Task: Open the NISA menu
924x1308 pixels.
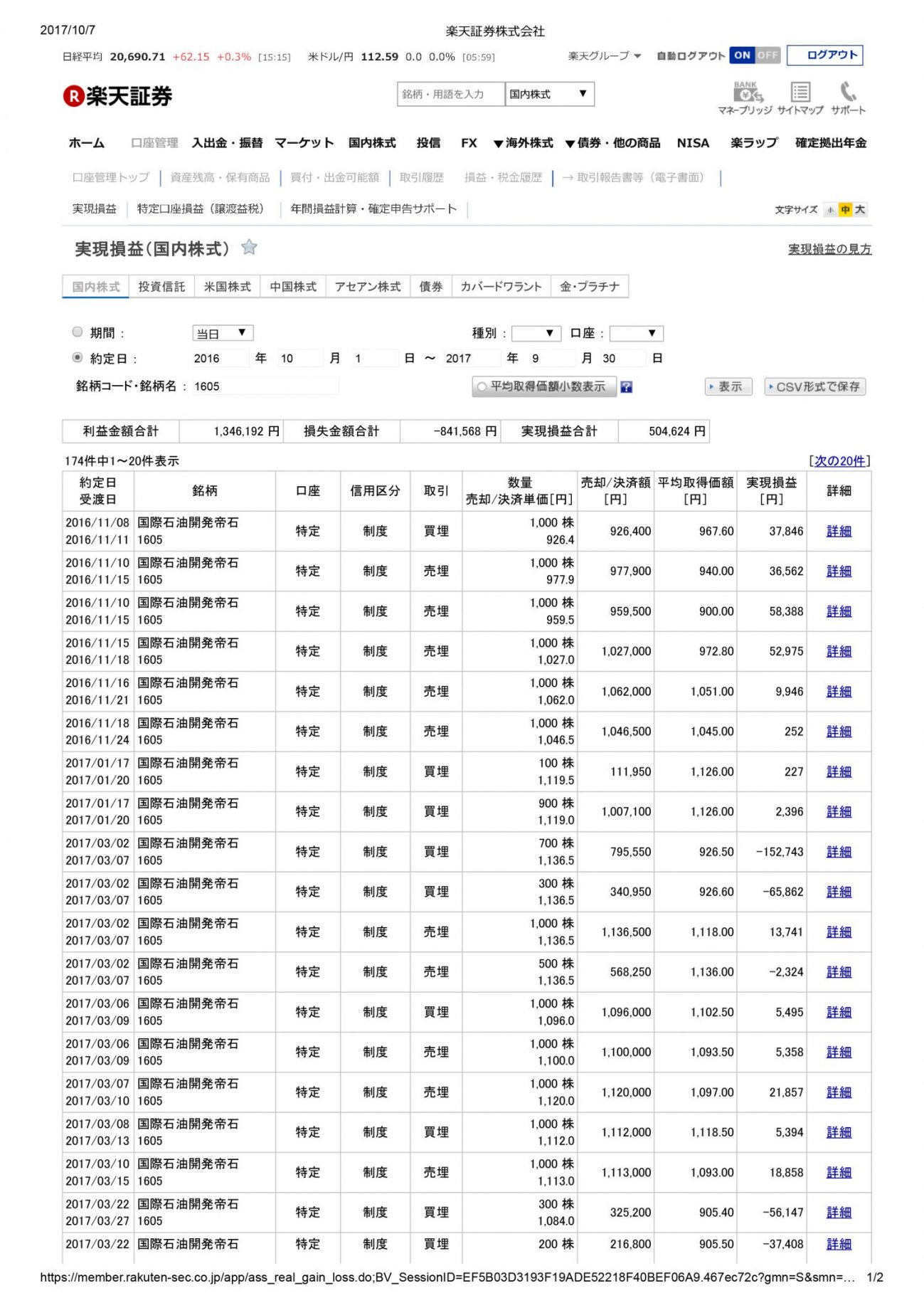Action: point(693,143)
